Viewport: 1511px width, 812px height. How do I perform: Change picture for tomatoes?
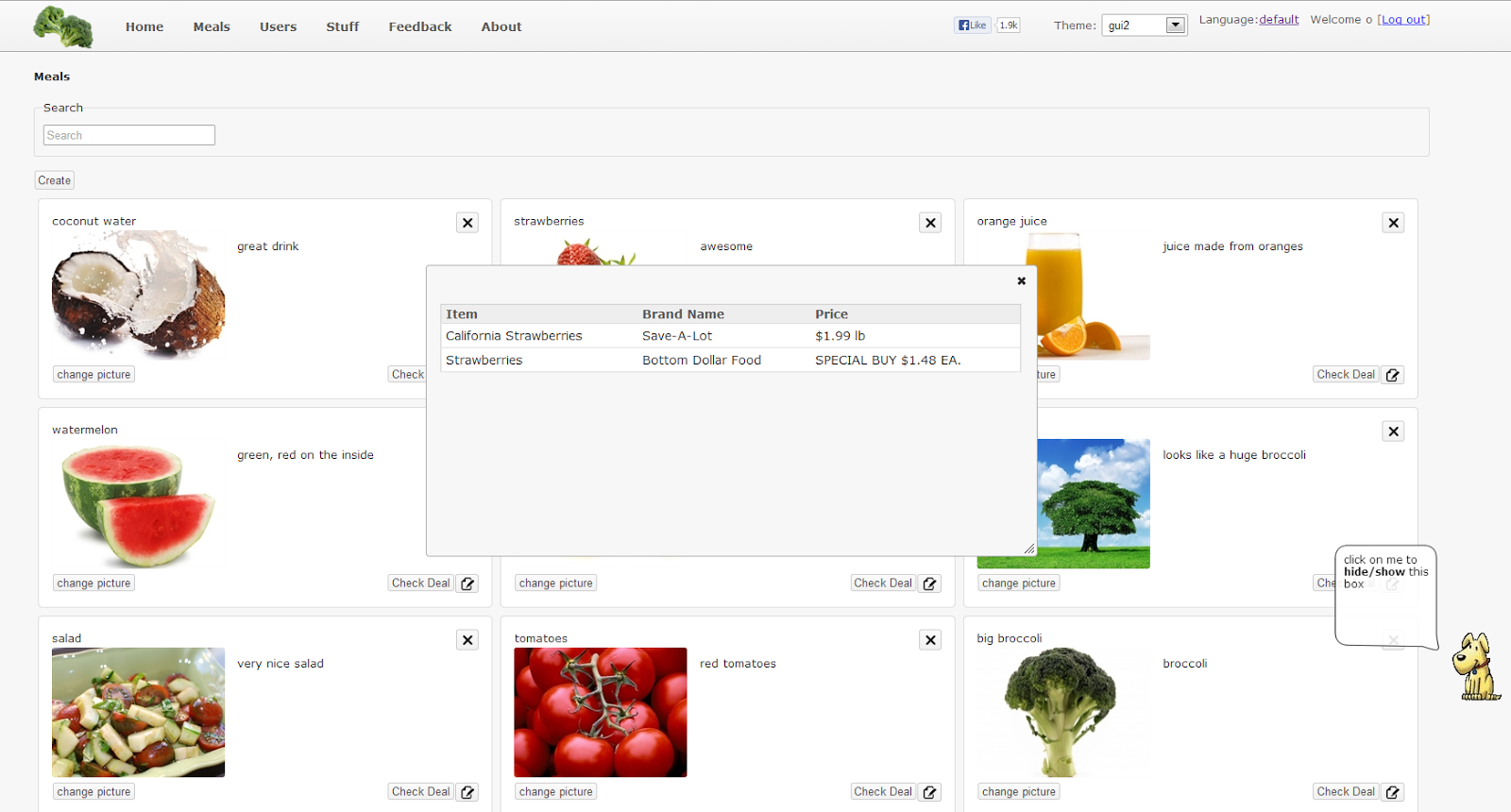click(x=556, y=792)
